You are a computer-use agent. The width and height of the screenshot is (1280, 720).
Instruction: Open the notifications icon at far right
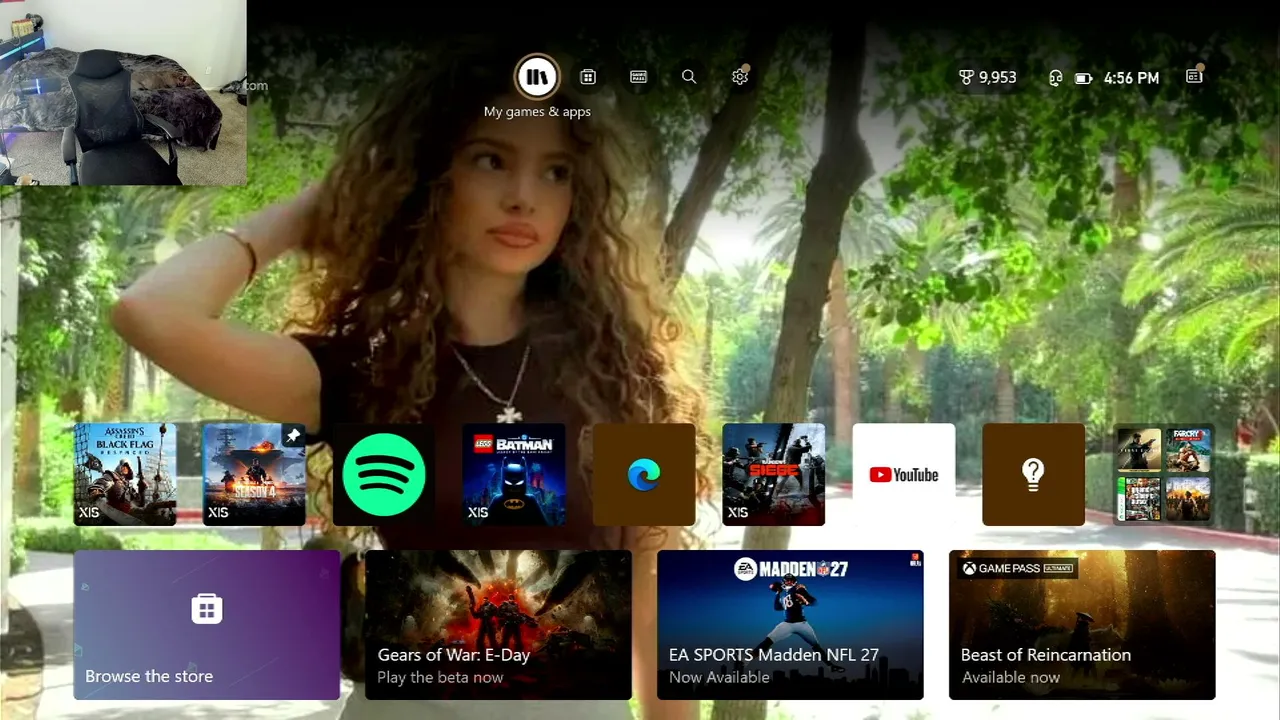[1194, 76]
